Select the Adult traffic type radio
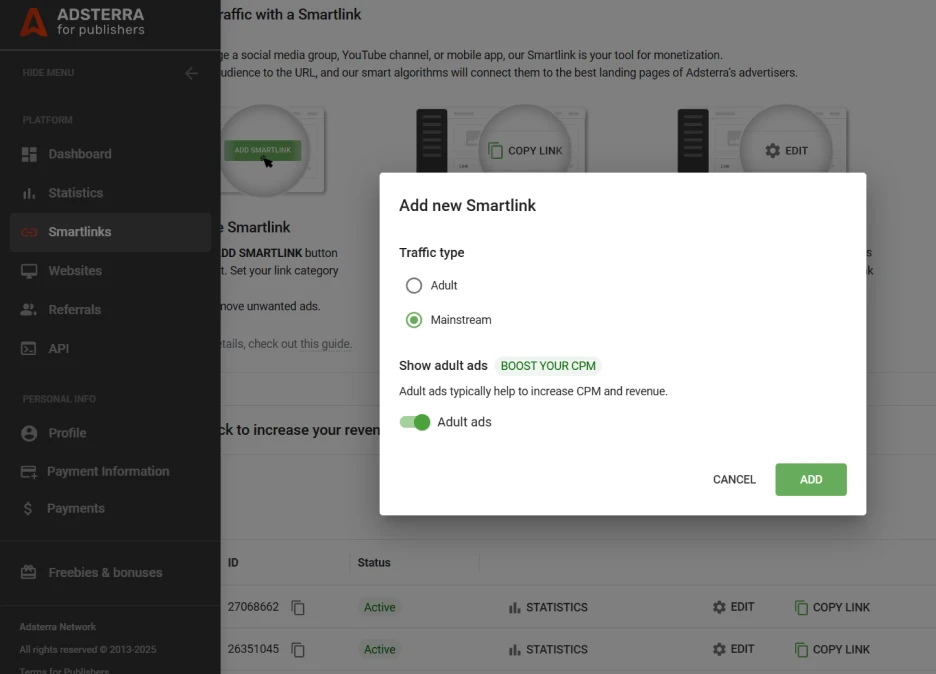936x674 pixels. (414, 285)
